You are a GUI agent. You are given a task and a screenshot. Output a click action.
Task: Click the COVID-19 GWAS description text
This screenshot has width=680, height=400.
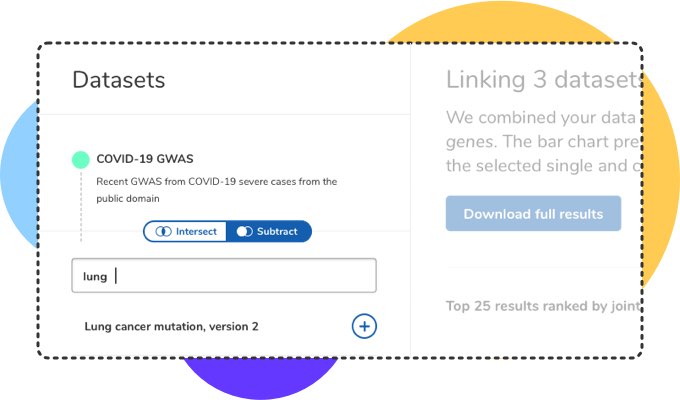216,189
